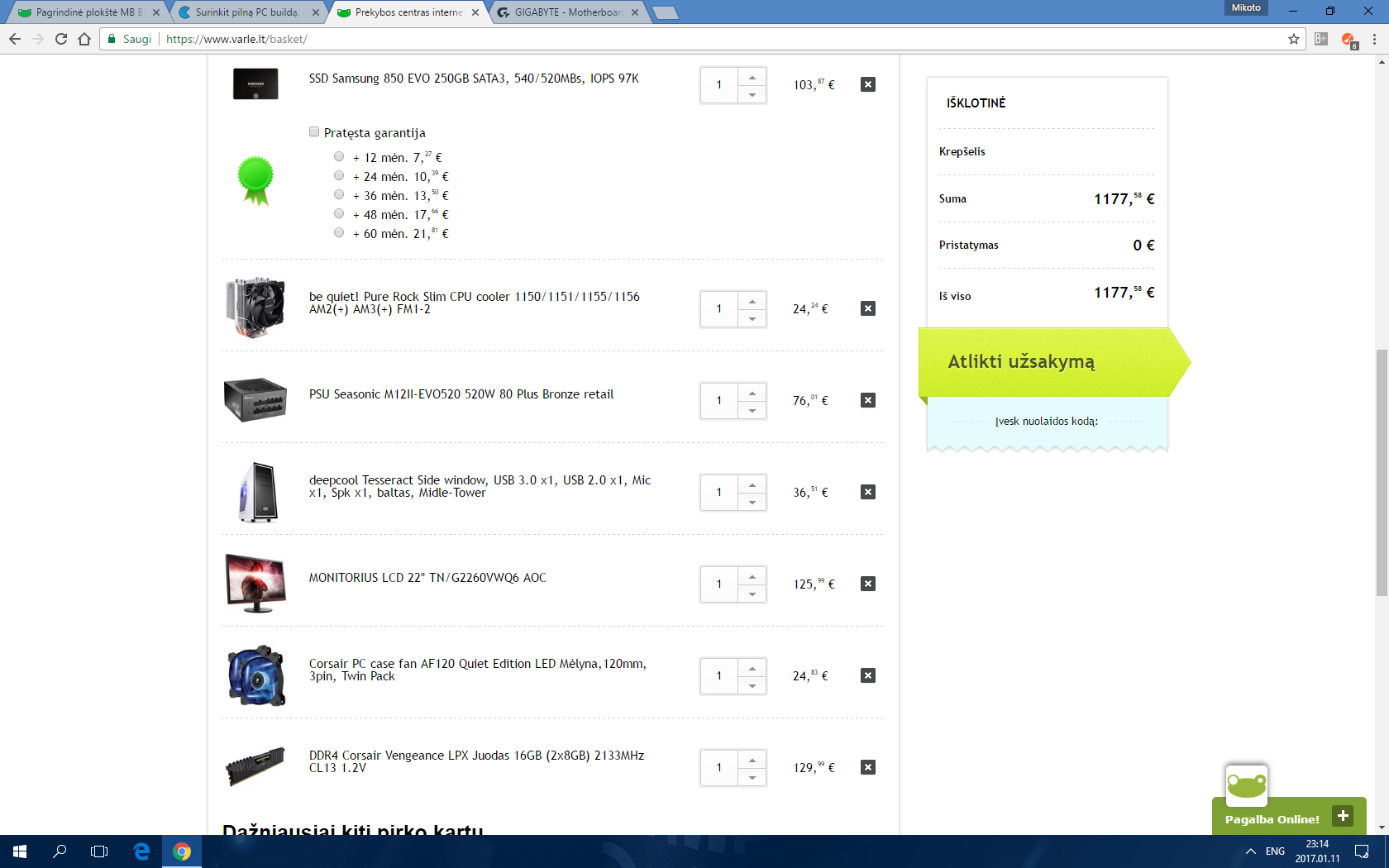The height and width of the screenshot is (868, 1389).
Task: Decrease Corsair Vengeance RAM quantity
Action: 752,777
